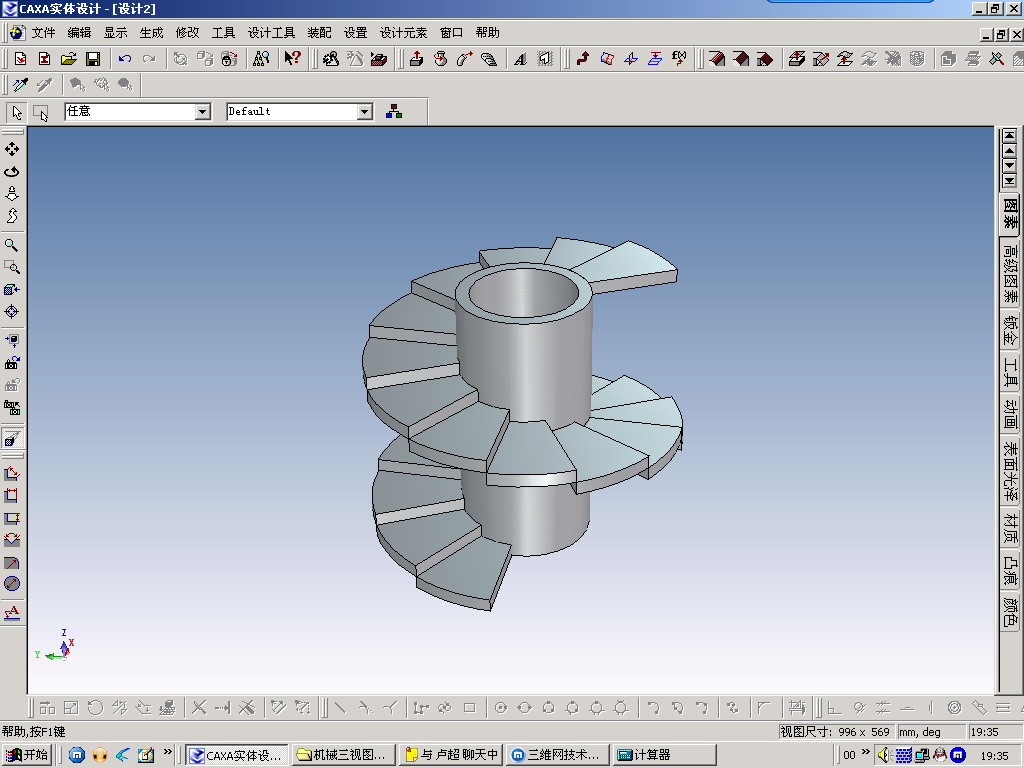Click the new design environment icon
1024x768 pixels.
[20, 59]
